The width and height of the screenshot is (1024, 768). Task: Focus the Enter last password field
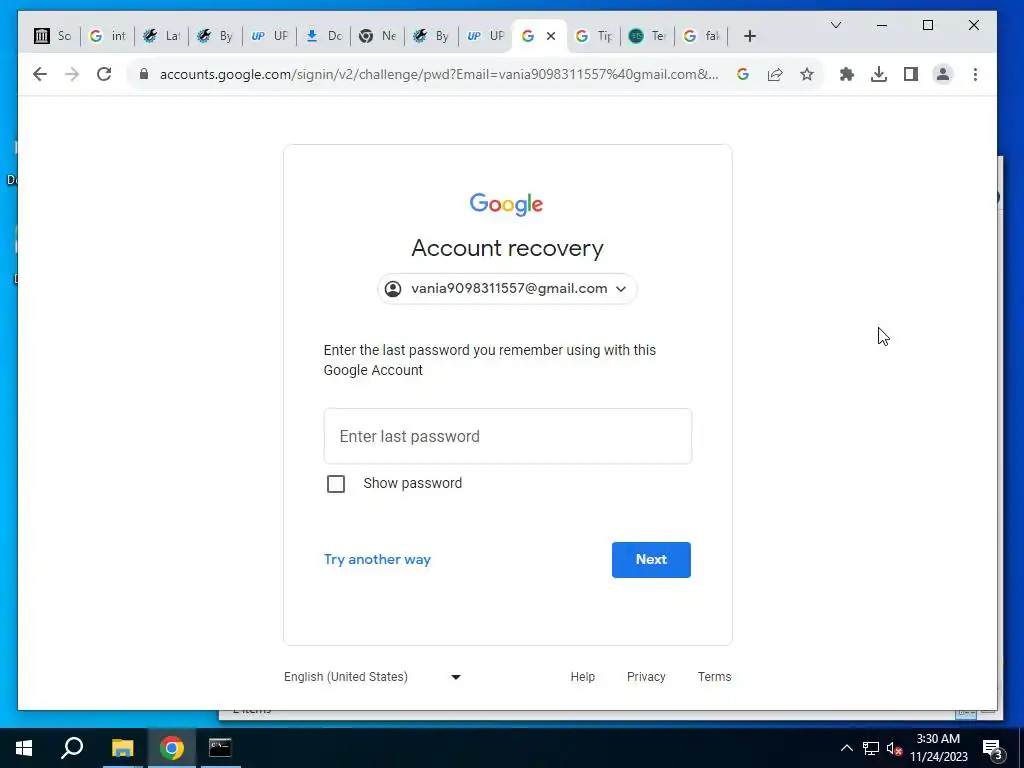click(x=507, y=436)
